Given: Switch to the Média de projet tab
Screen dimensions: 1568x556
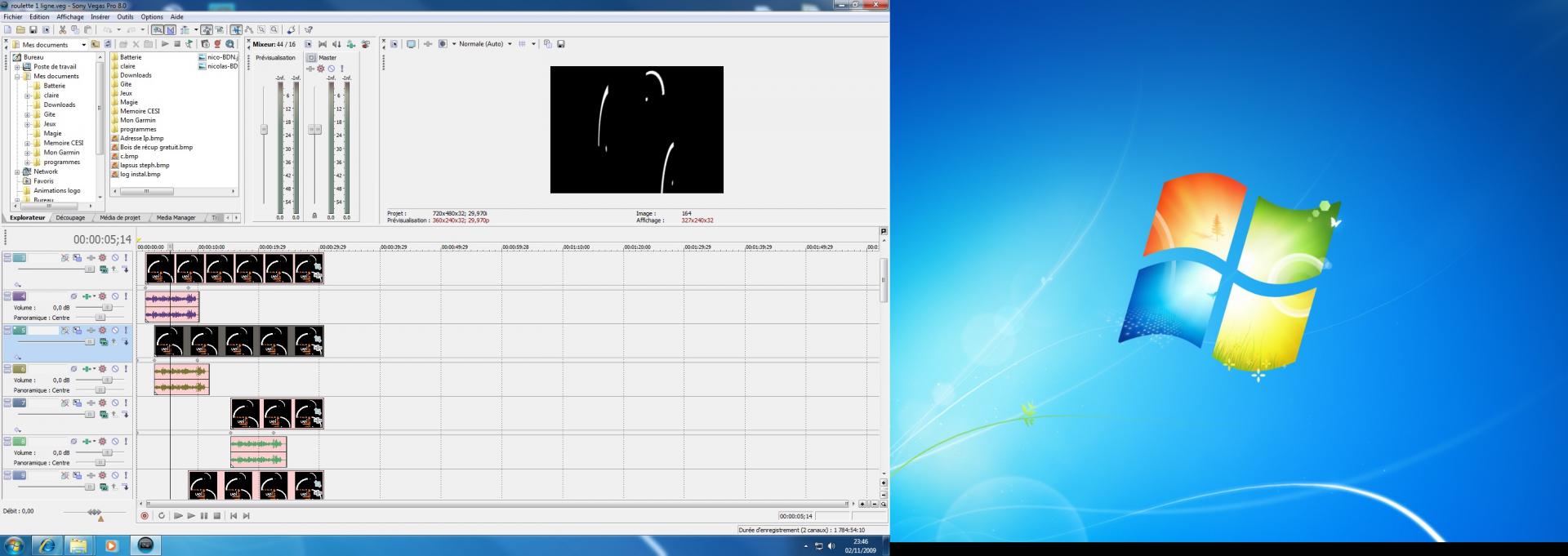Looking at the screenshot, I should [x=120, y=218].
